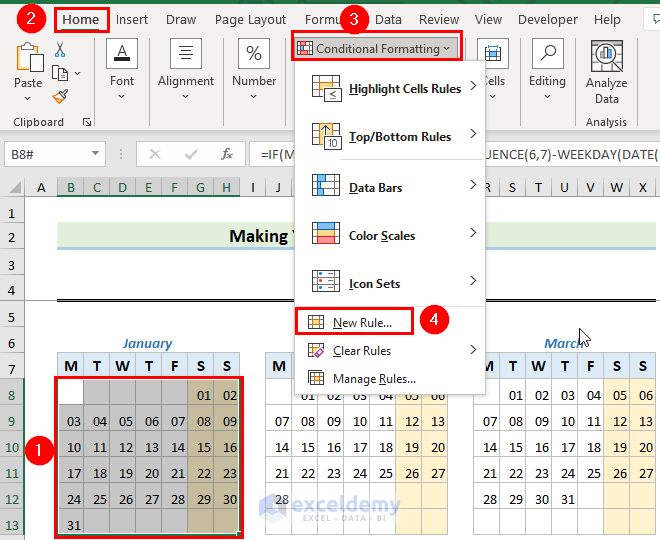Expand Top/Bottom Rules submenu arrow
660x540 pixels.
(474, 134)
